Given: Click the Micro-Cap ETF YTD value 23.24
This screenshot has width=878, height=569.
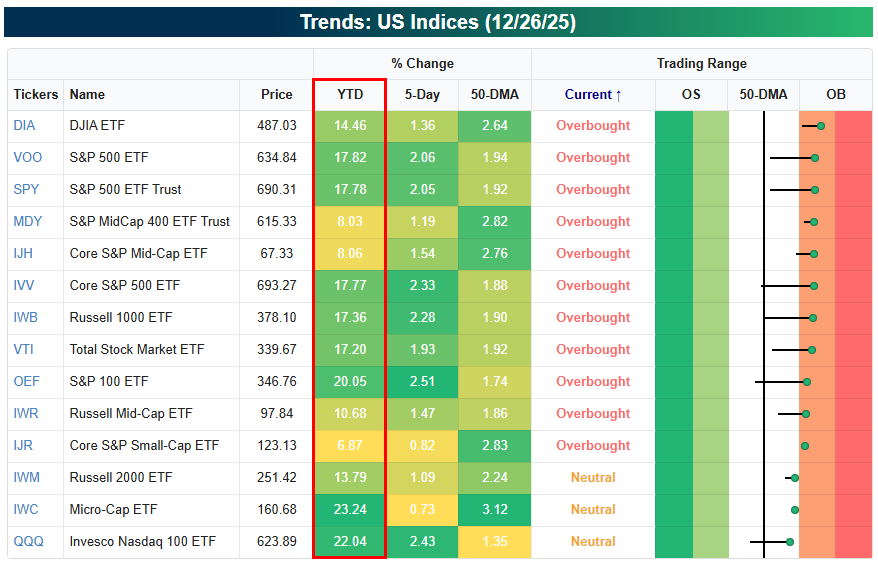Looking at the screenshot, I should tap(349, 510).
